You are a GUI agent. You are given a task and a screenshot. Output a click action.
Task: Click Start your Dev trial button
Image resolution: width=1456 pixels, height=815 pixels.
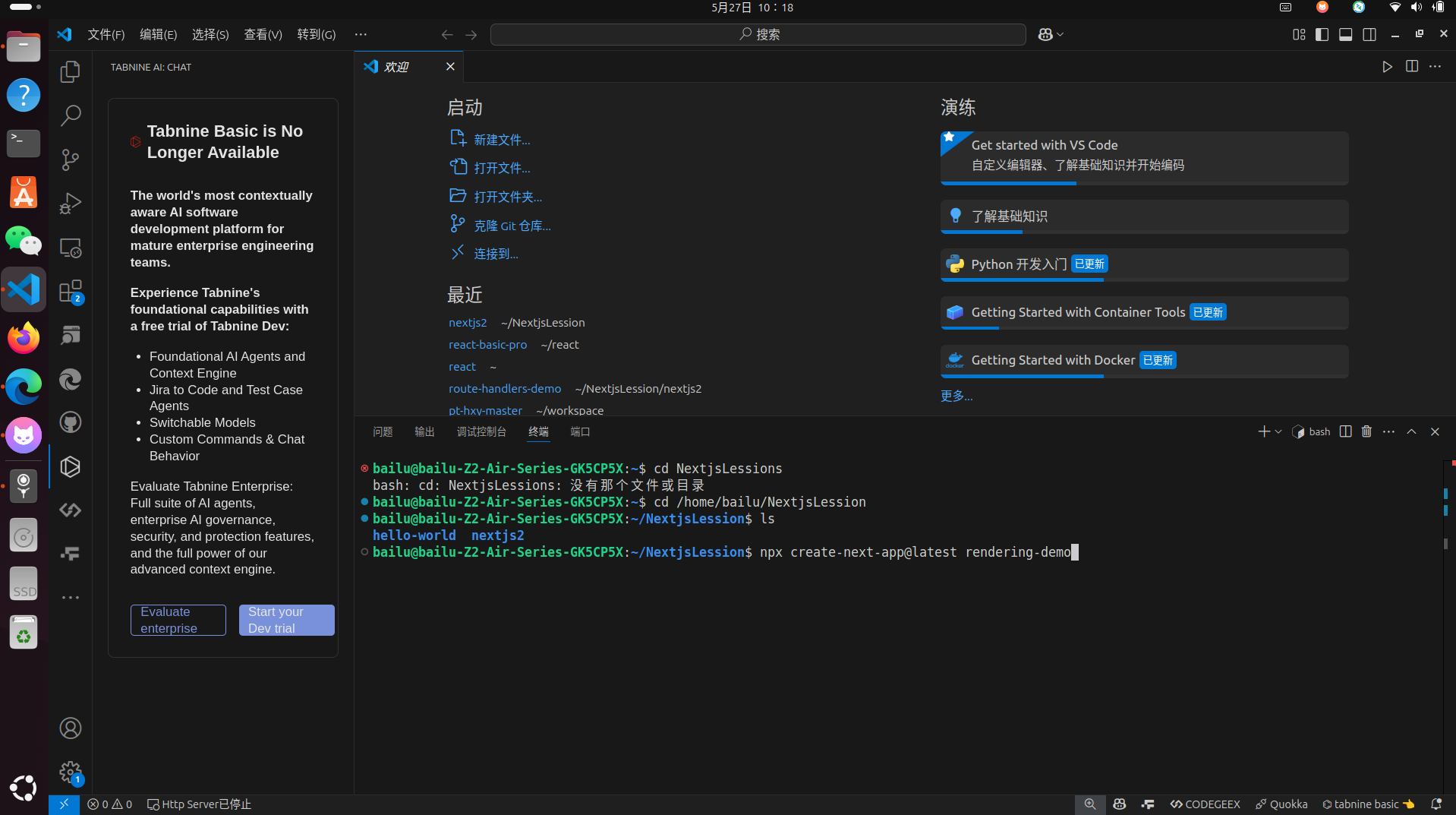tap(287, 620)
